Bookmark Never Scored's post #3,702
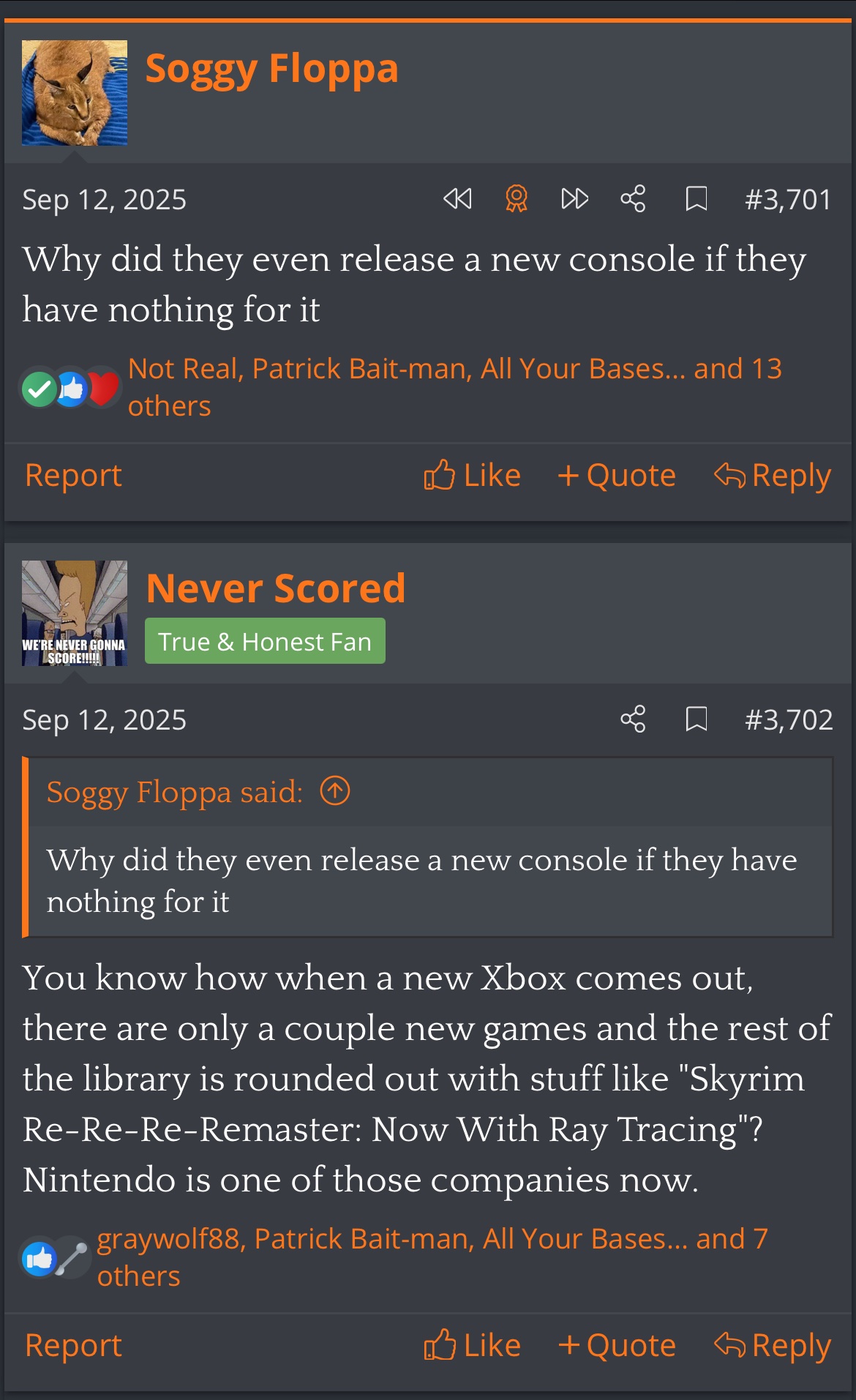Viewport: 856px width, 1400px height. [696, 719]
